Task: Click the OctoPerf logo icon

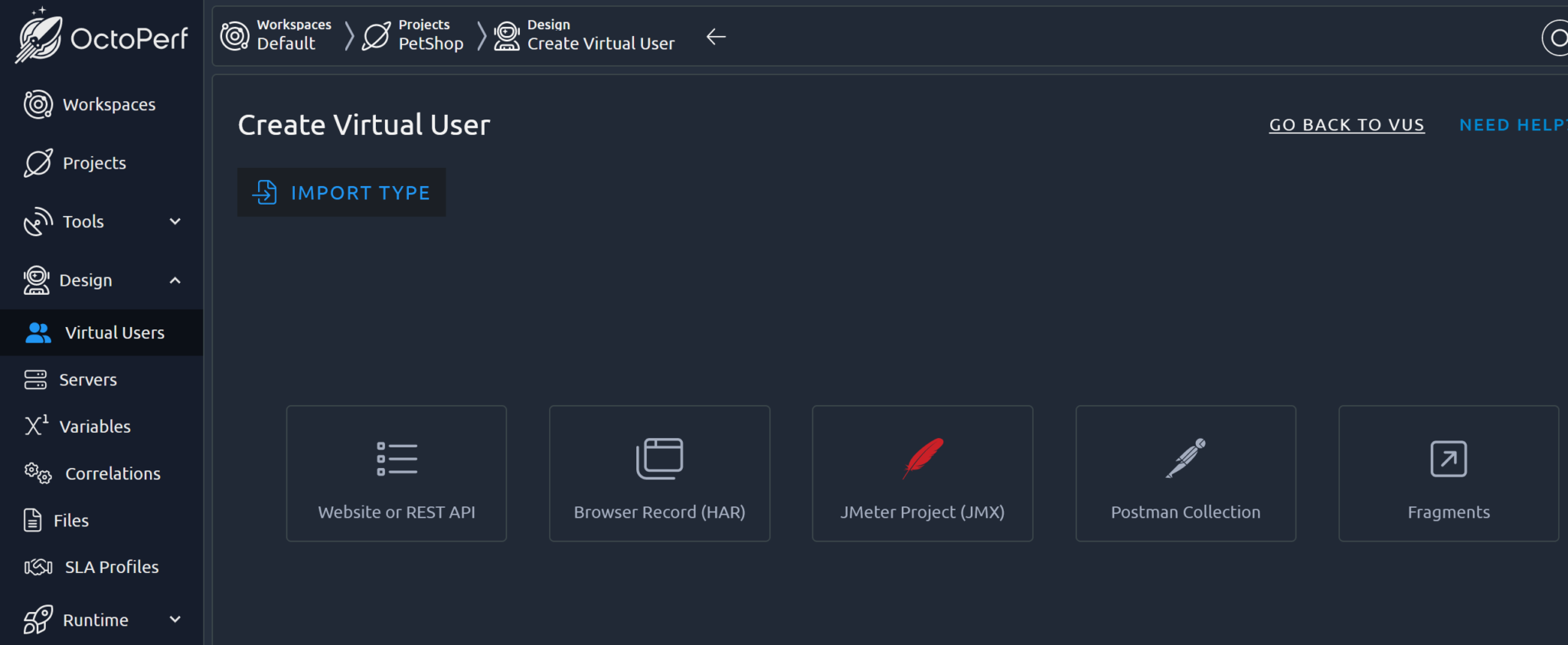Action: pyautogui.click(x=39, y=37)
